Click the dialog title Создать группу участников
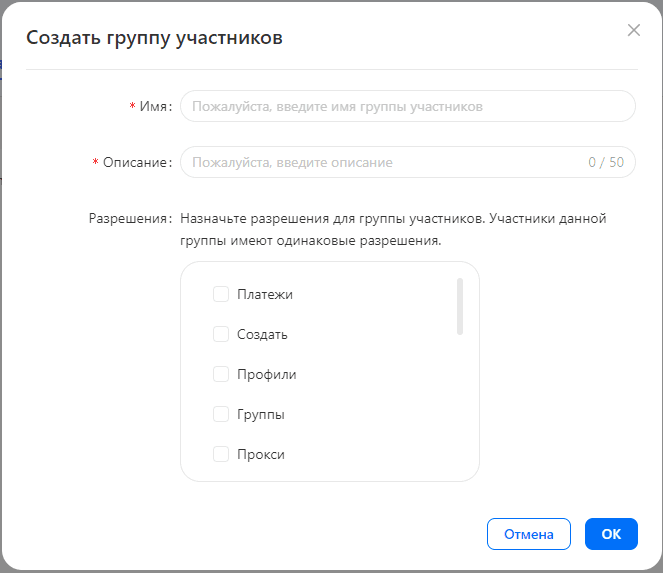The height and width of the screenshot is (573, 663). 154,38
